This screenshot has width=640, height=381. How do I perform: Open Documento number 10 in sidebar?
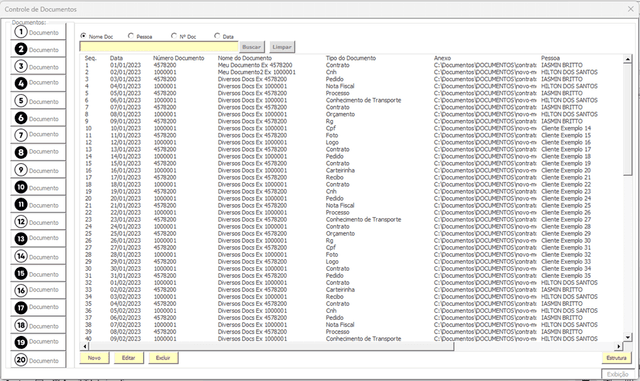(x=38, y=187)
